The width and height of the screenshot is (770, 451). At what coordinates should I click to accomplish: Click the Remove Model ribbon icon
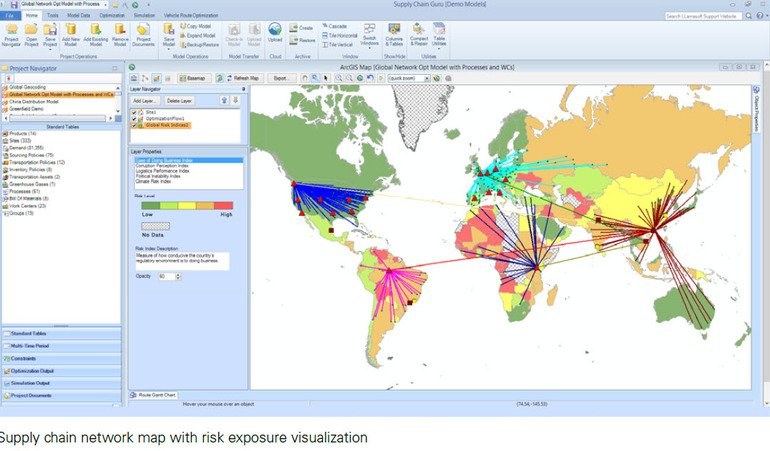[x=120, y=34]
